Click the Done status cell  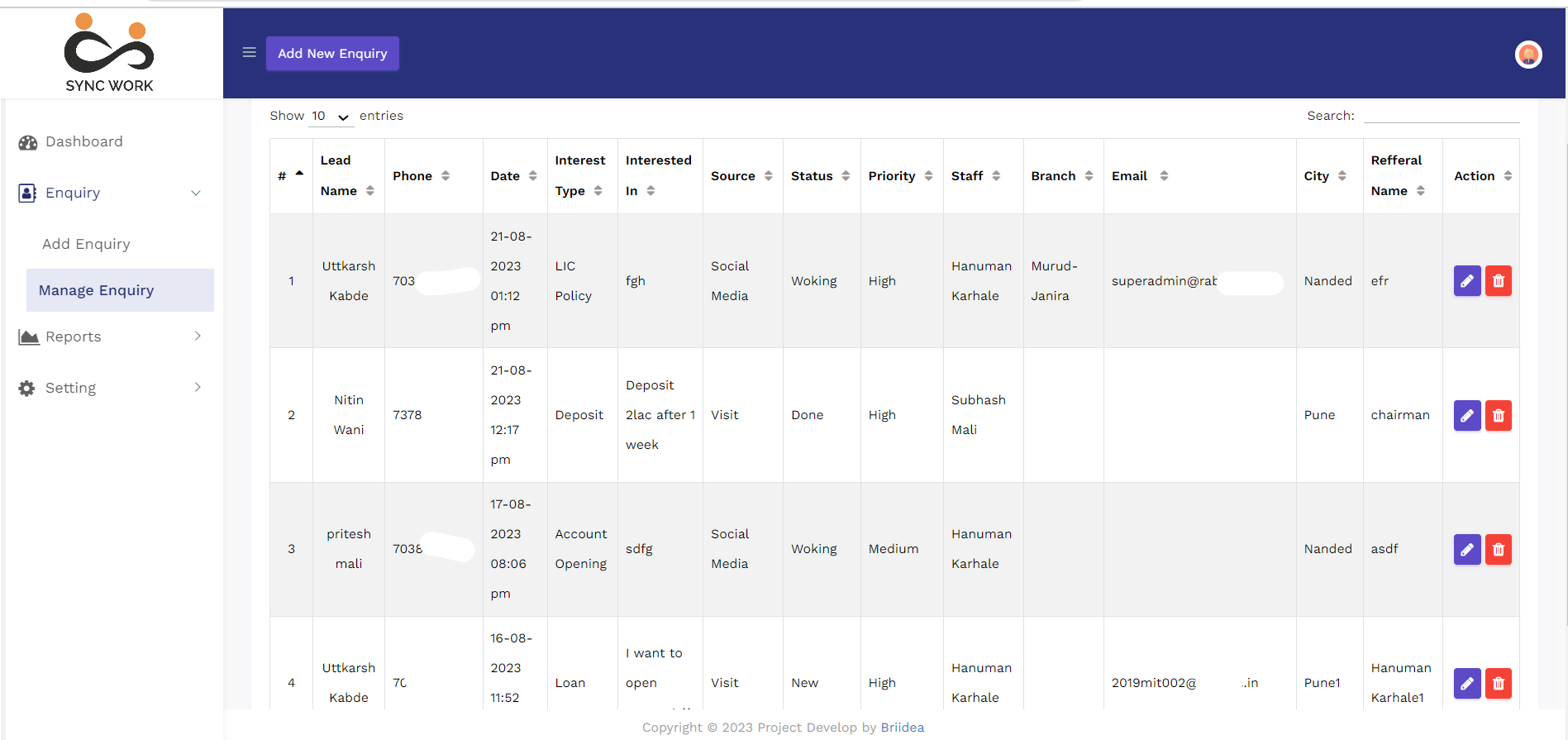821,415
